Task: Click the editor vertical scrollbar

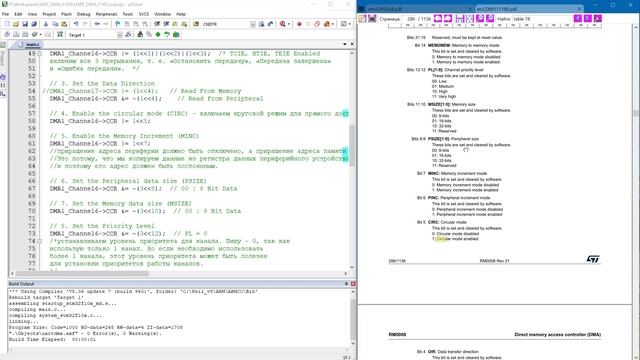Action: click(x=352, y=159)
